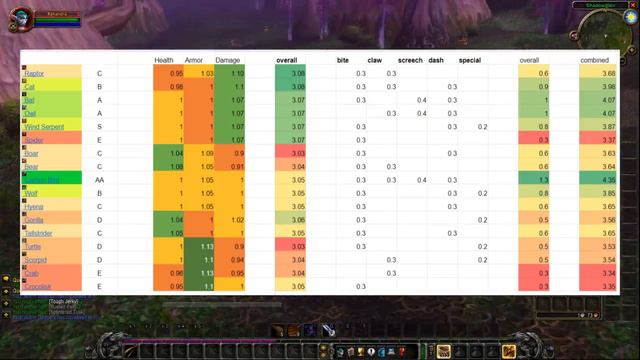640x360 pixels.
Task: Click the top chat bubble icon
Action: tap(6, 279)
